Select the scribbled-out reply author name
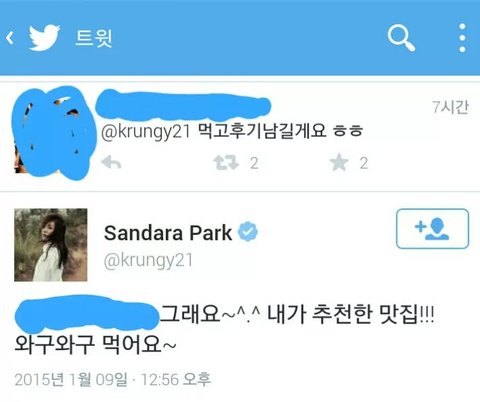The width and height of the screenshot is (480, 402). coord(183,105)
